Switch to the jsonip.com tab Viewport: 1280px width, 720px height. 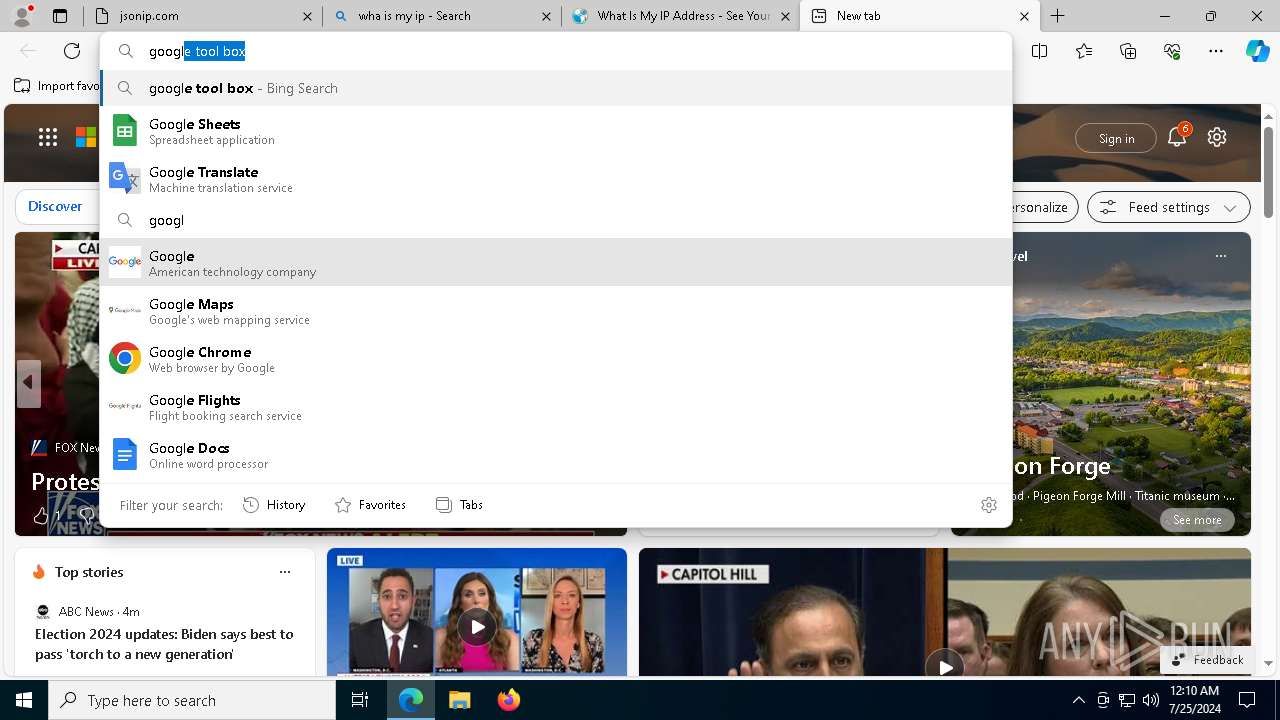(x=203, y=16)
